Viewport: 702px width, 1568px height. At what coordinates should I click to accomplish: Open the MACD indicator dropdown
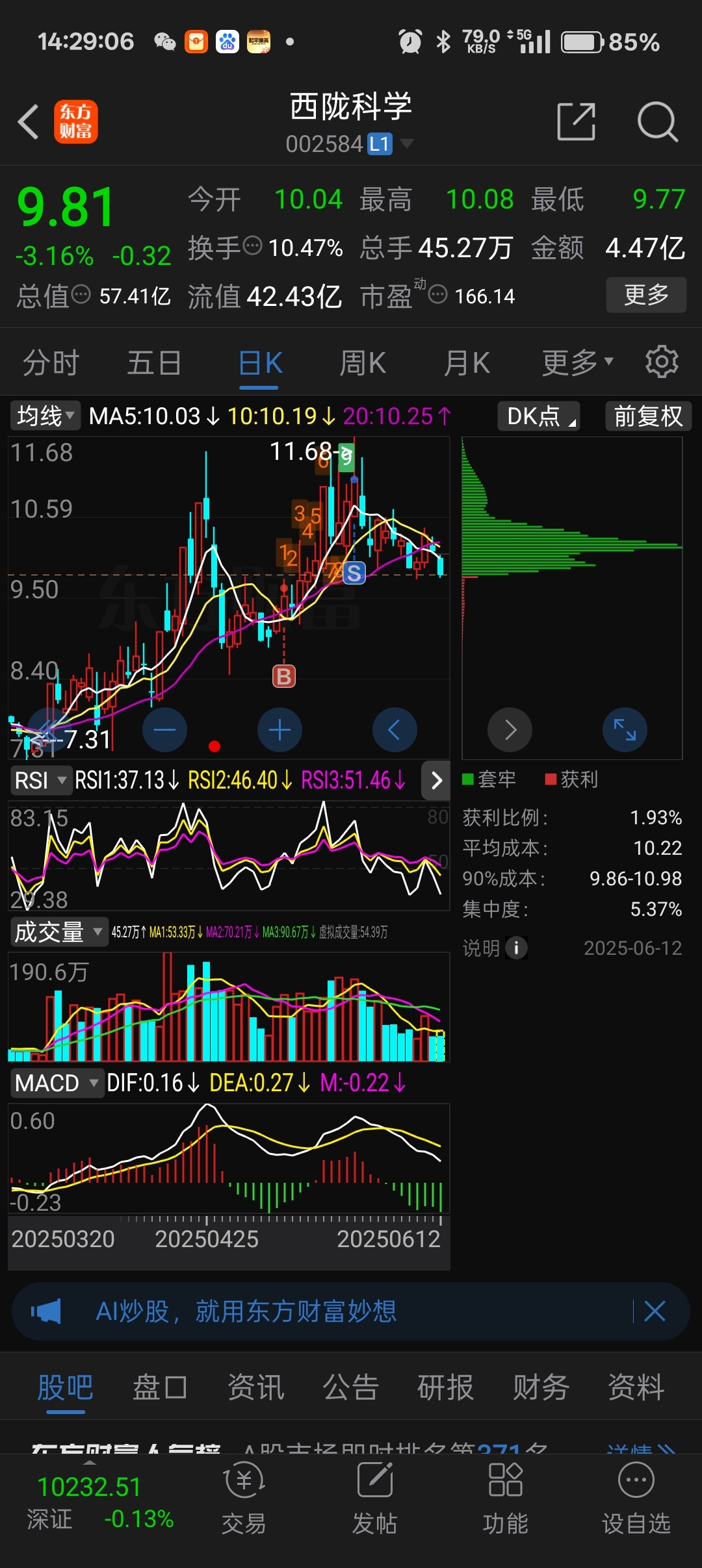pos(57,1083)
